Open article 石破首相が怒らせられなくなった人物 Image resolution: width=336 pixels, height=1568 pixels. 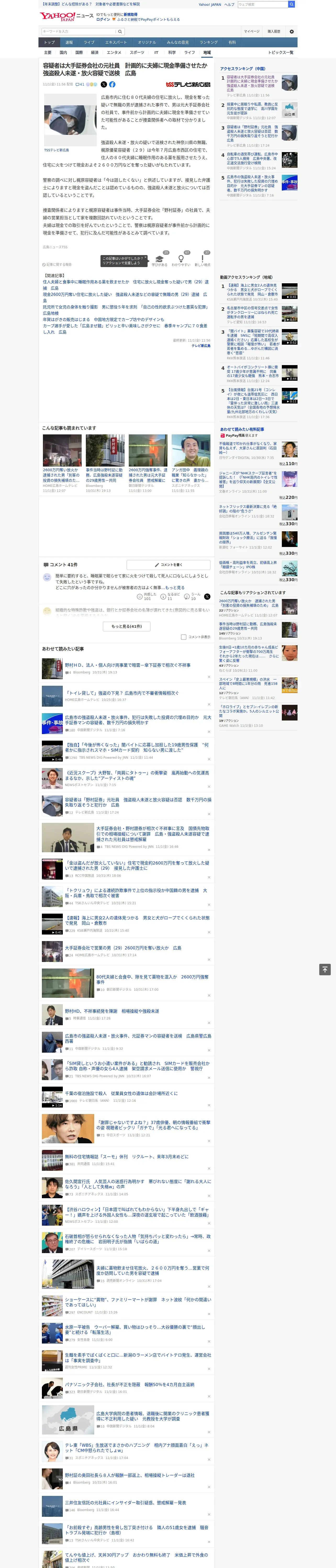pyautogui.click(x=138, y=1239)
